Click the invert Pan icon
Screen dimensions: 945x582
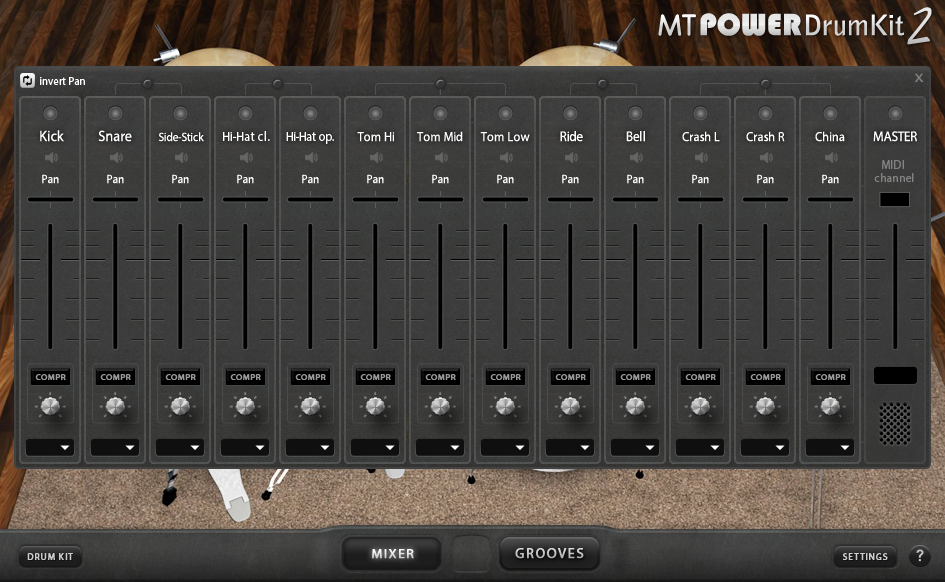pos(27,81)
